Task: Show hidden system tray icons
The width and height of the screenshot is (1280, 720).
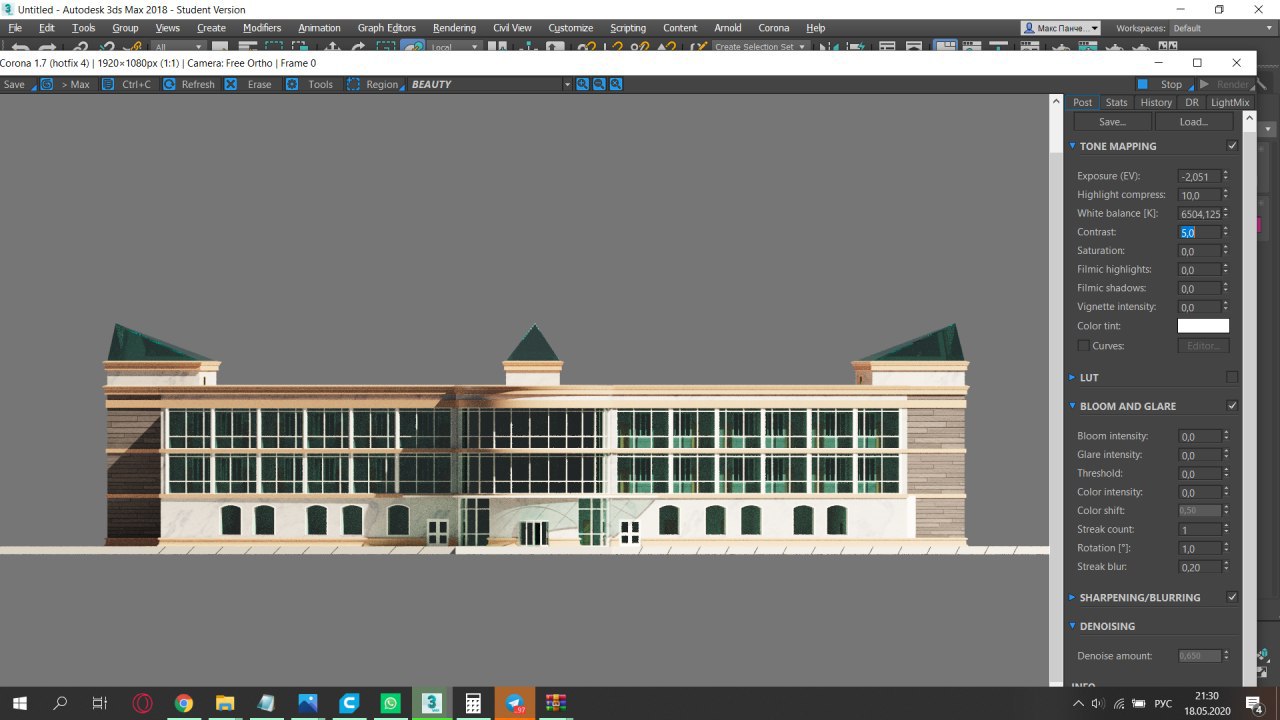Action: [1077, 703]
